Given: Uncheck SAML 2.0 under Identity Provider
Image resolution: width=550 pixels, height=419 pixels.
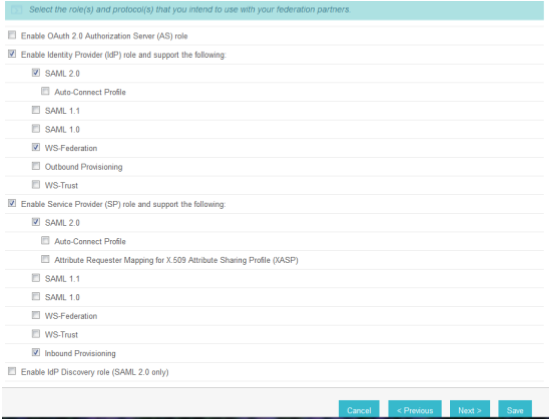Looking at the screenshot, I should (x=36, y=73).
